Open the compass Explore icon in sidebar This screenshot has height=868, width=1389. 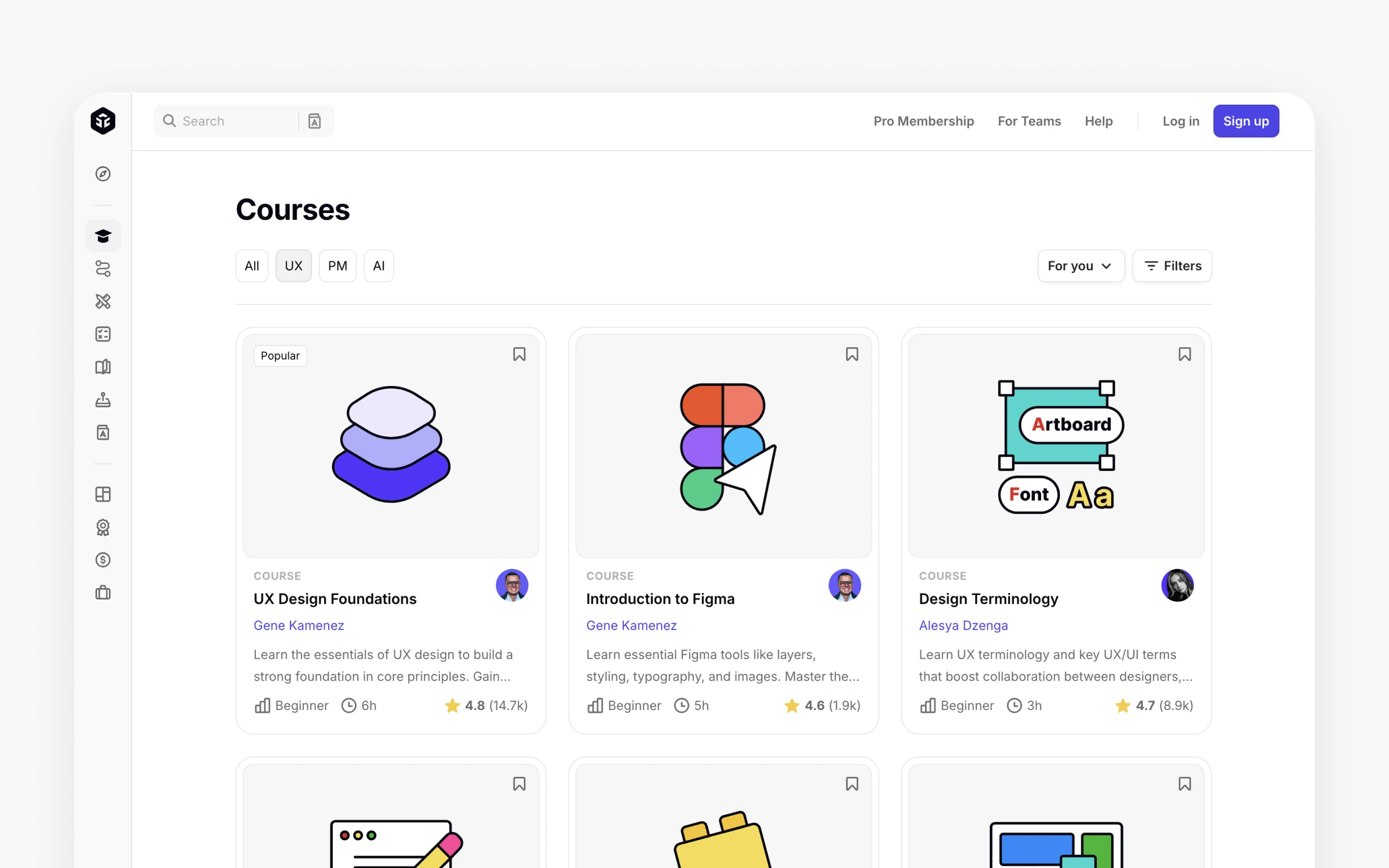point(103,174)
